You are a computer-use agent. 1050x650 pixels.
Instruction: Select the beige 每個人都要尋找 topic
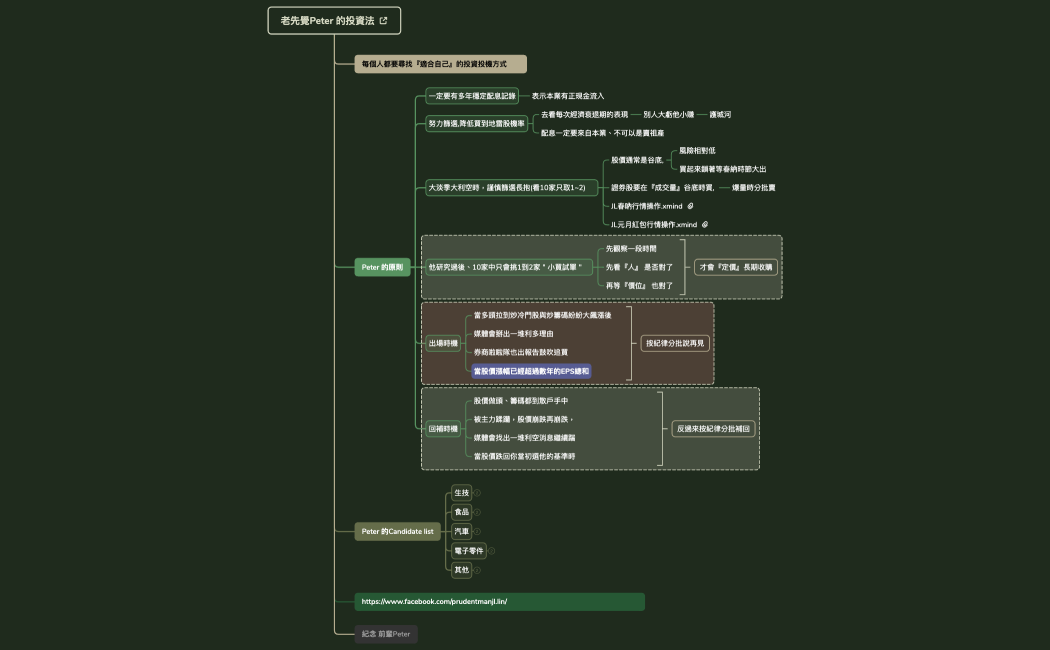[x=440, y=64]
